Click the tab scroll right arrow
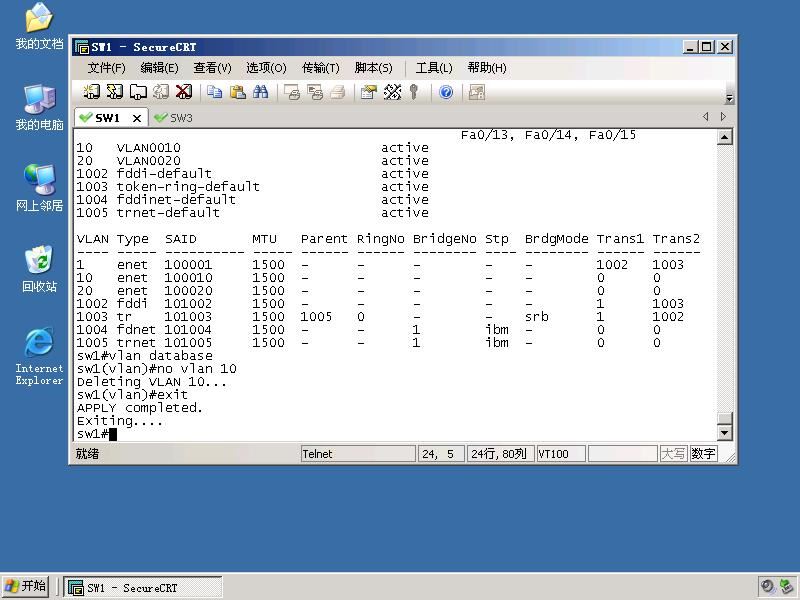The width and height of the screenshot is (800, 600). 723,117
